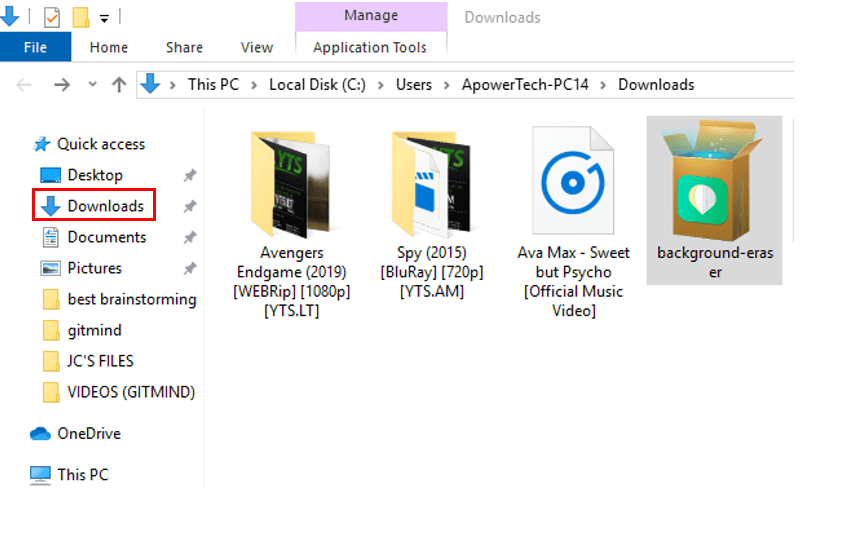Open the gitmind folder in sidebar
845x544 pixels.
tap(94, 330)
